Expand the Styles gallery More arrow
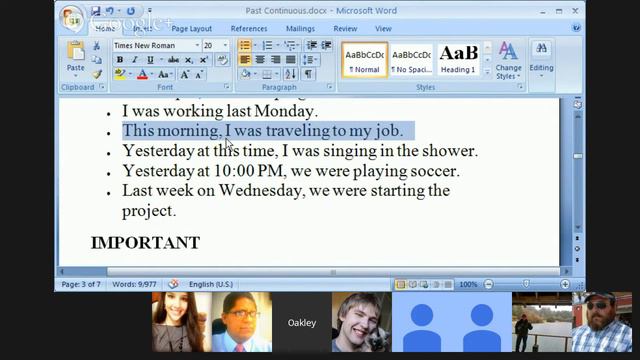The image size is (640, 360). click(487, 72)
